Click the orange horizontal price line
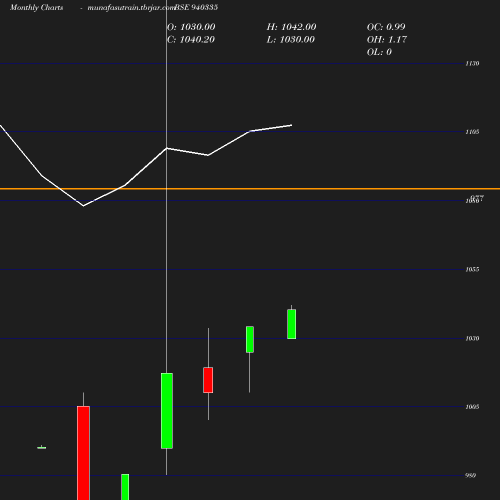The image size is (500, 500). click(250, 189)
